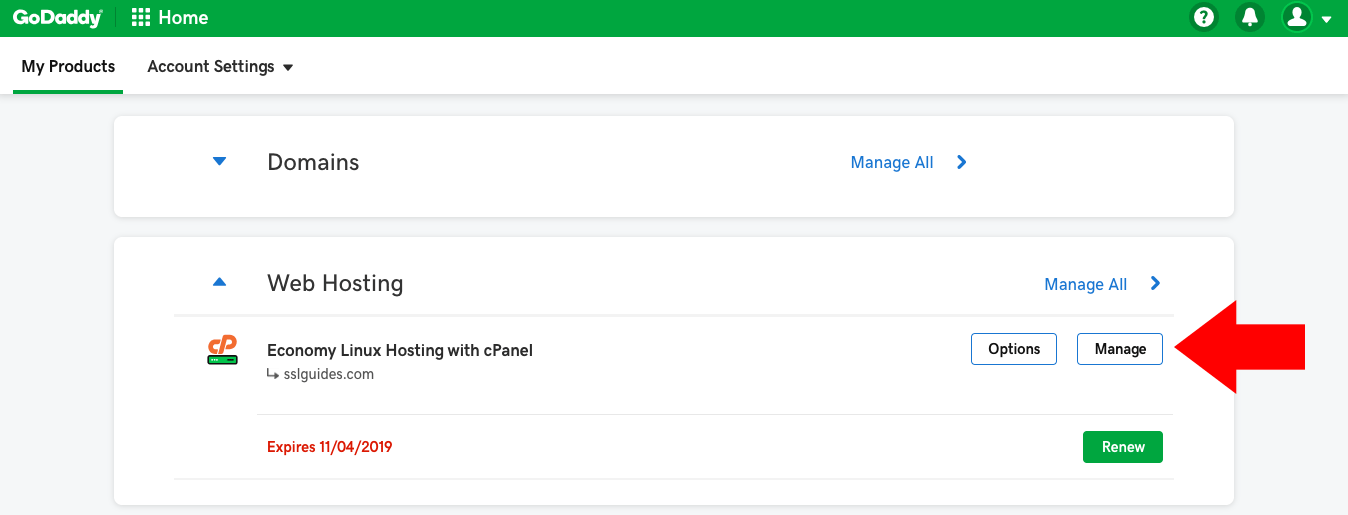Click the chevron next to Domains Manage All
The height and width of the screenshot is (515, 1348).
(961, 162)
